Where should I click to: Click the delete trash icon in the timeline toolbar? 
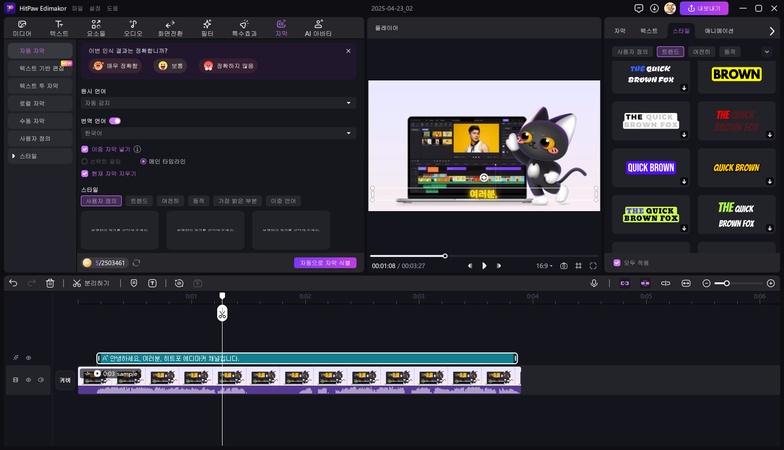click(50, 283)
